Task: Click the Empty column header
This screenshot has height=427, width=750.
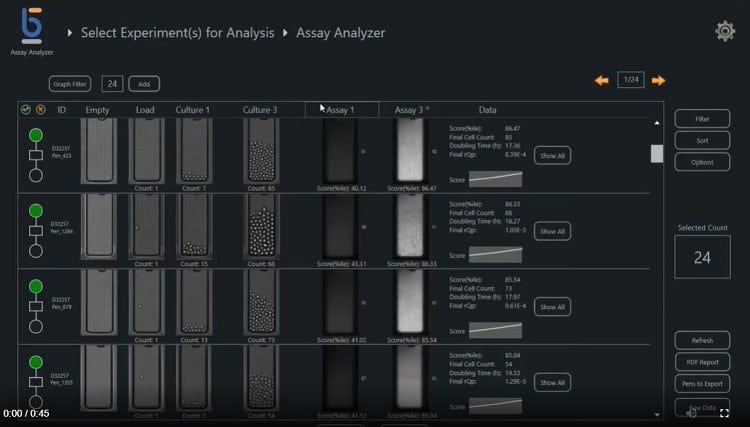Action: 98,110
